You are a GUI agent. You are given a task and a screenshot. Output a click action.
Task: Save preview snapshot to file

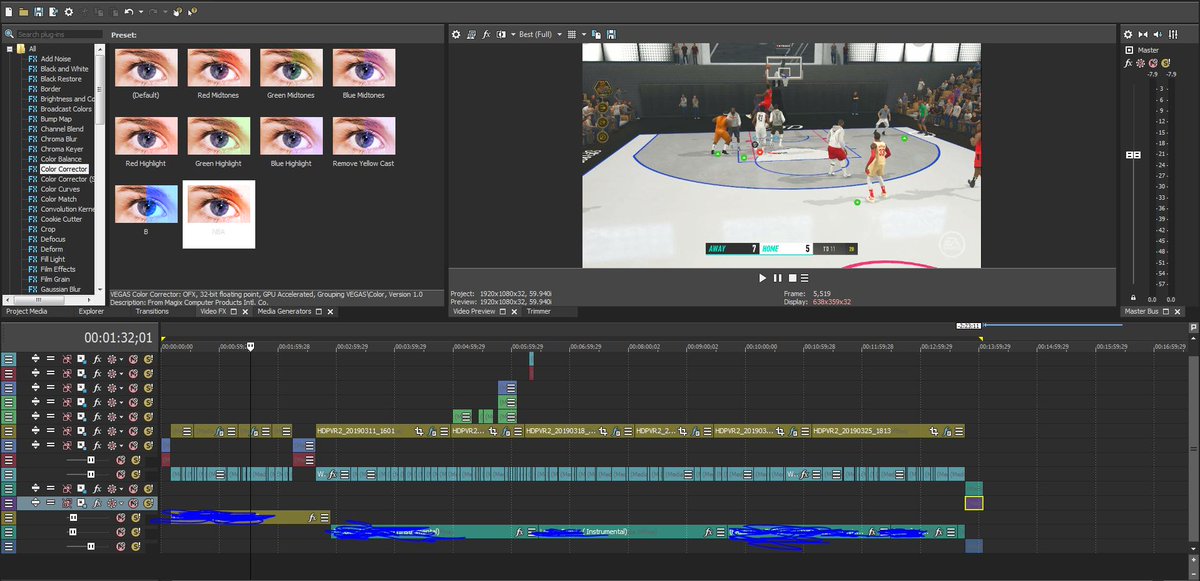click(611, 35)
